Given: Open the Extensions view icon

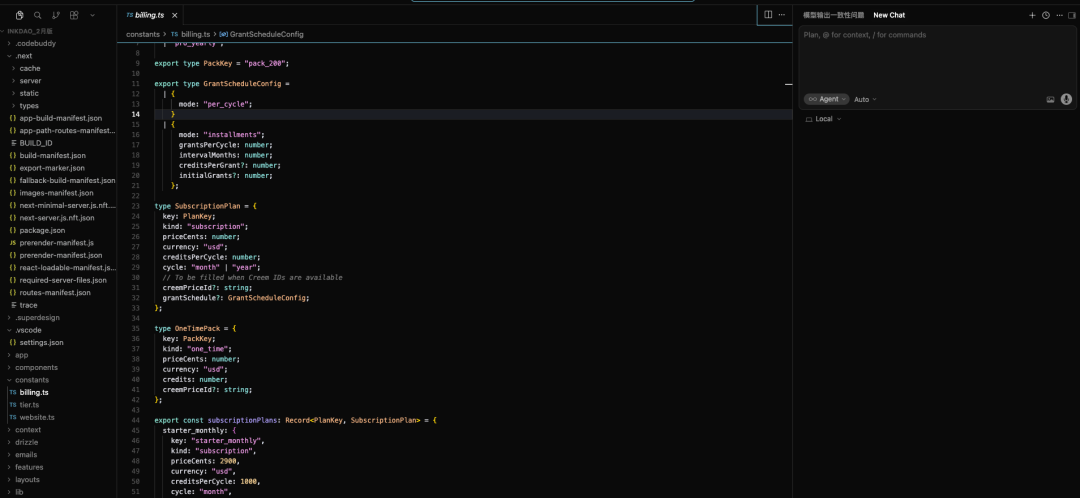Looking at the screenshot, I should pyautogui.click(x=74, y=15).
